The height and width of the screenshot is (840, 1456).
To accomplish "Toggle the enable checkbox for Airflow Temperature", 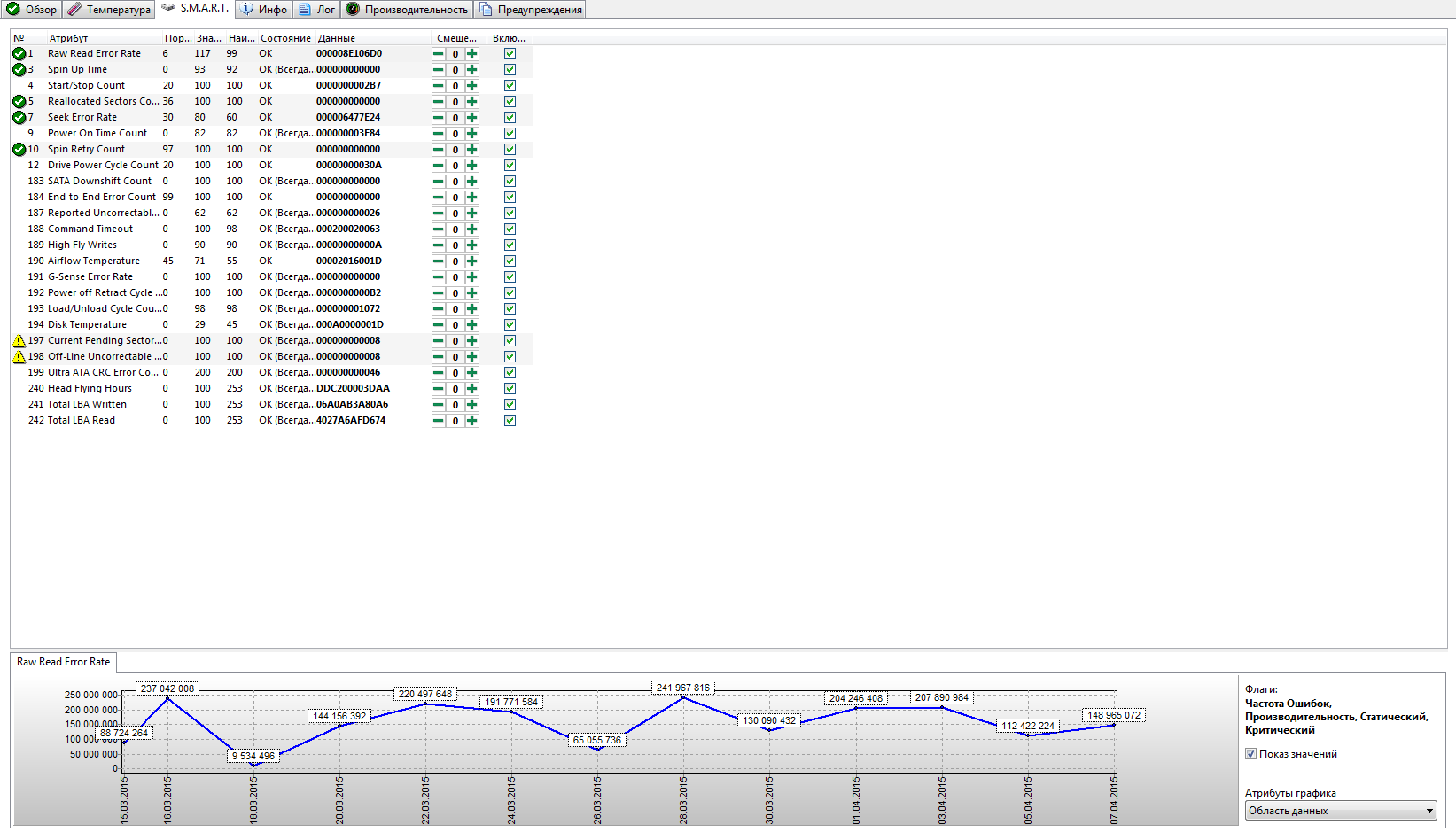I will point(510,261).
